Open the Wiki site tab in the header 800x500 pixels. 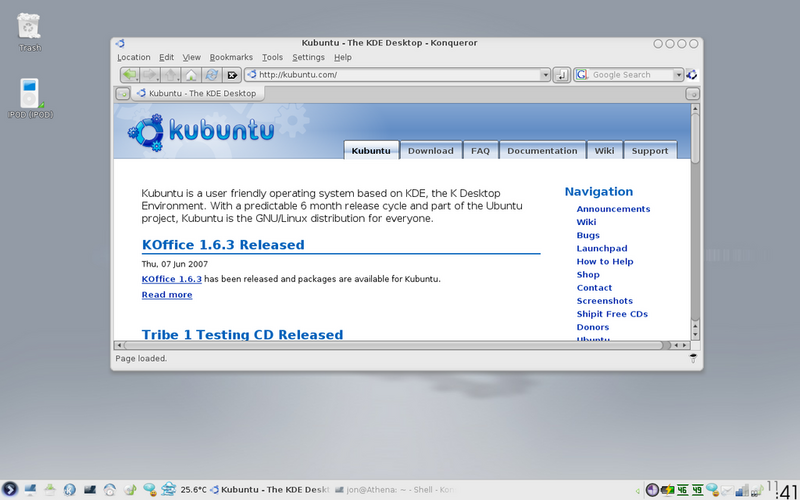point(604,151)
